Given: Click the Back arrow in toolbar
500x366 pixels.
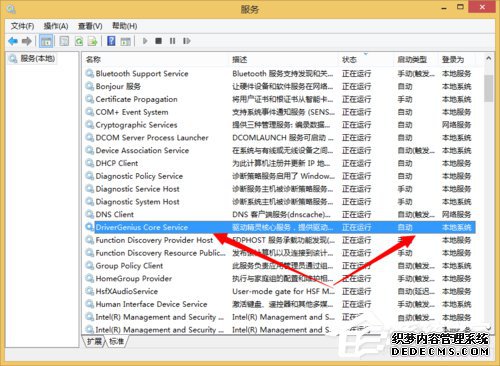Looking at the screenshot, I should click(x=13, y=41).
